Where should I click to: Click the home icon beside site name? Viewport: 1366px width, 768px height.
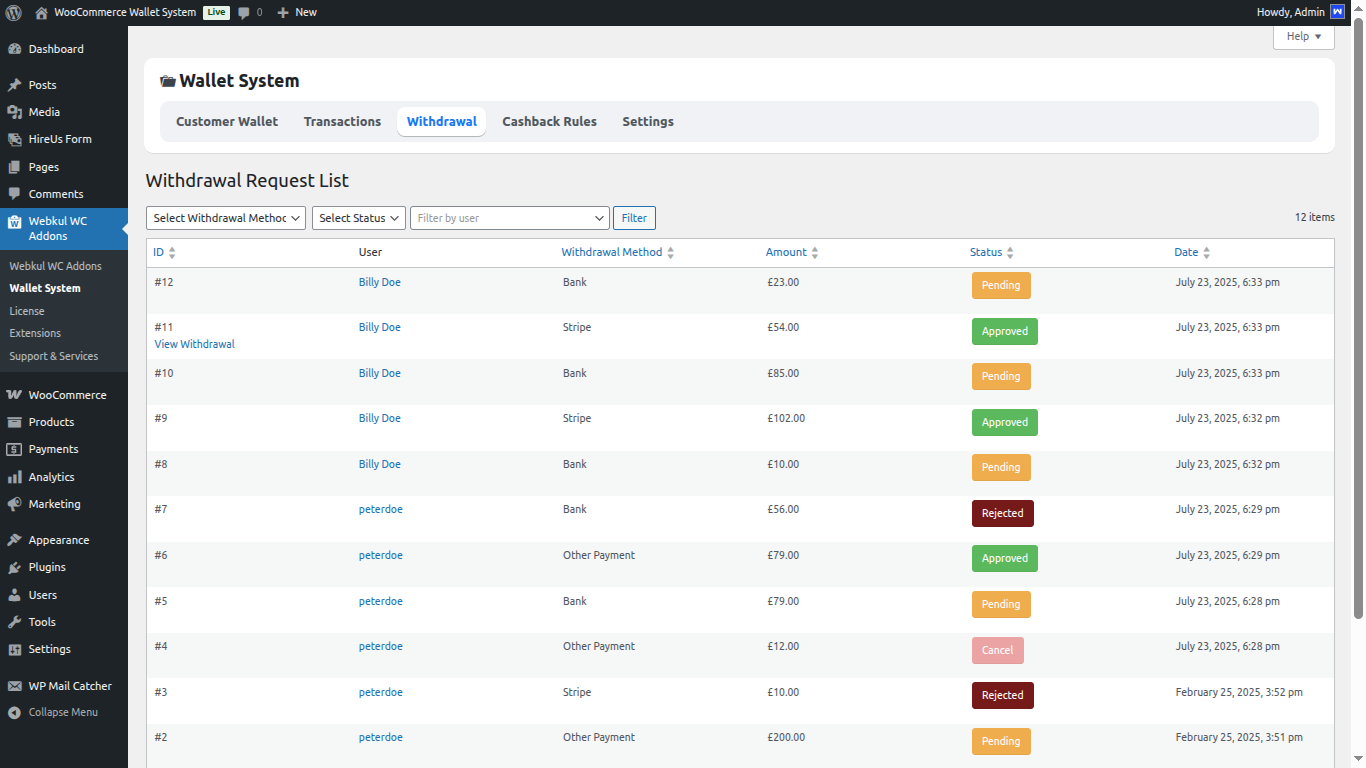point(41,13)
